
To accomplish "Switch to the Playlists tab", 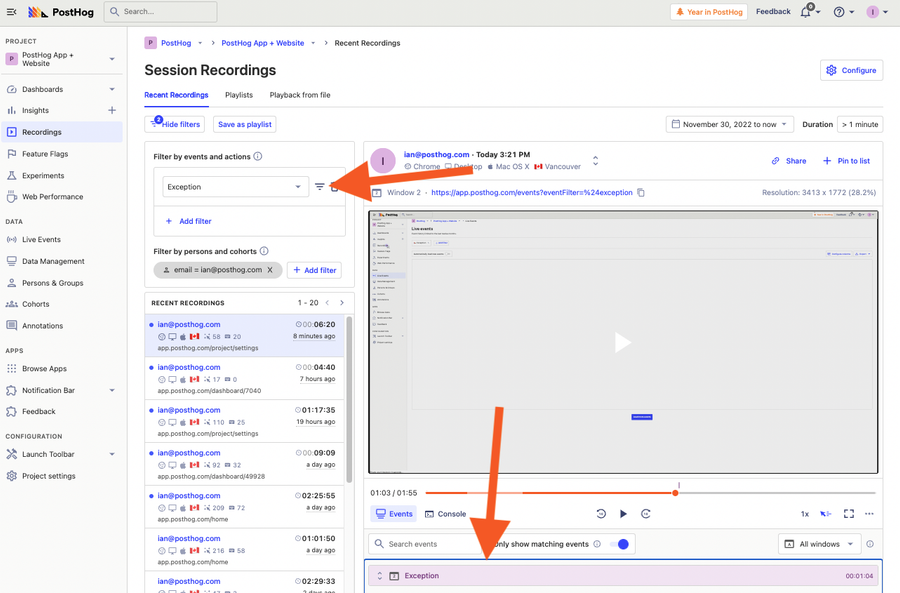I will click(239, 95).
